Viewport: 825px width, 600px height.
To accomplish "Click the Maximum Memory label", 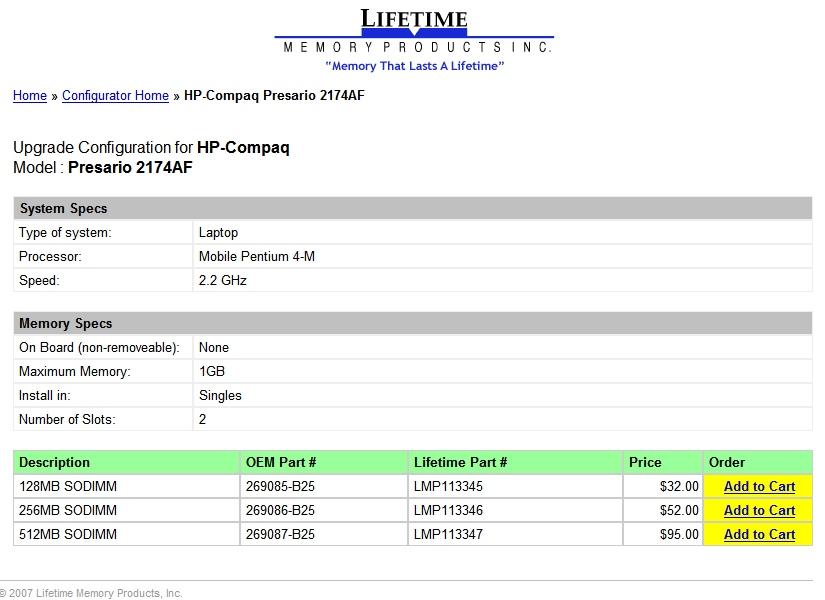I will (x=75, y=372).
